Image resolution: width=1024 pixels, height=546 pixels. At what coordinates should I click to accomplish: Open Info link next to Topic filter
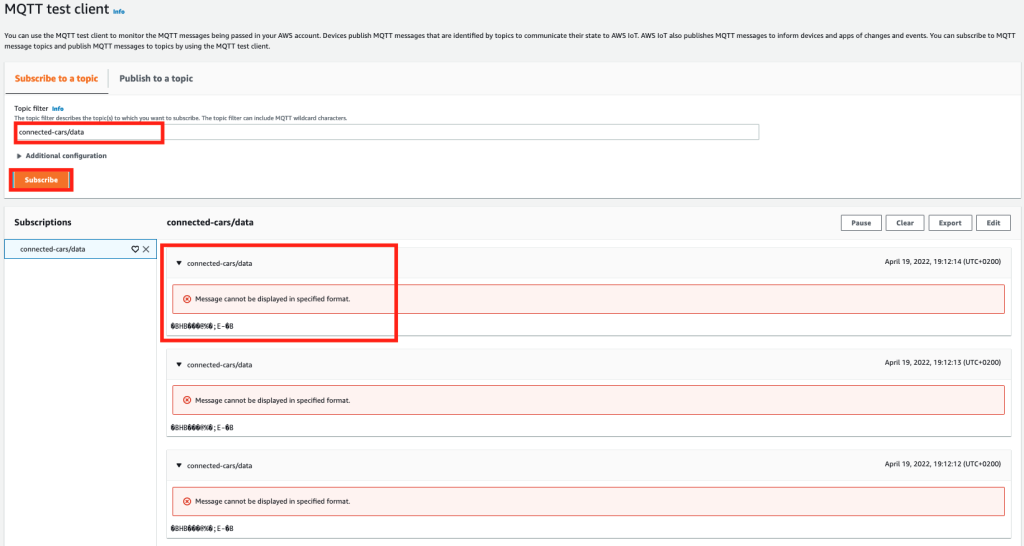coord(58,108)
